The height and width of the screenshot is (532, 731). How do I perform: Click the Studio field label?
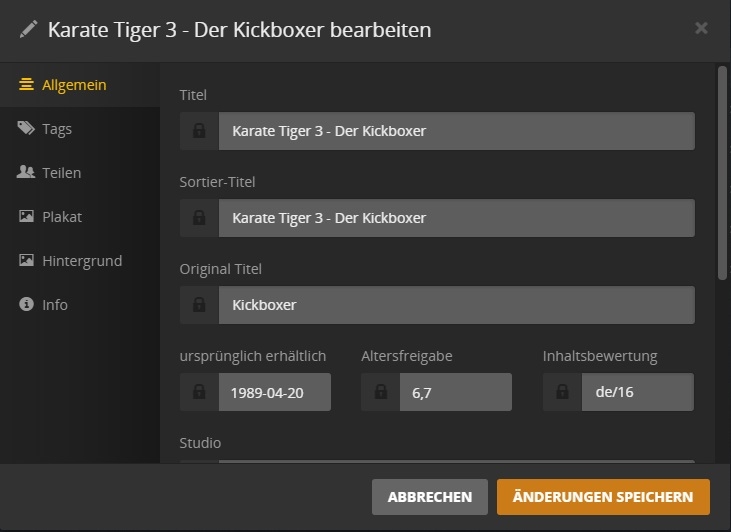click(200, 442)
